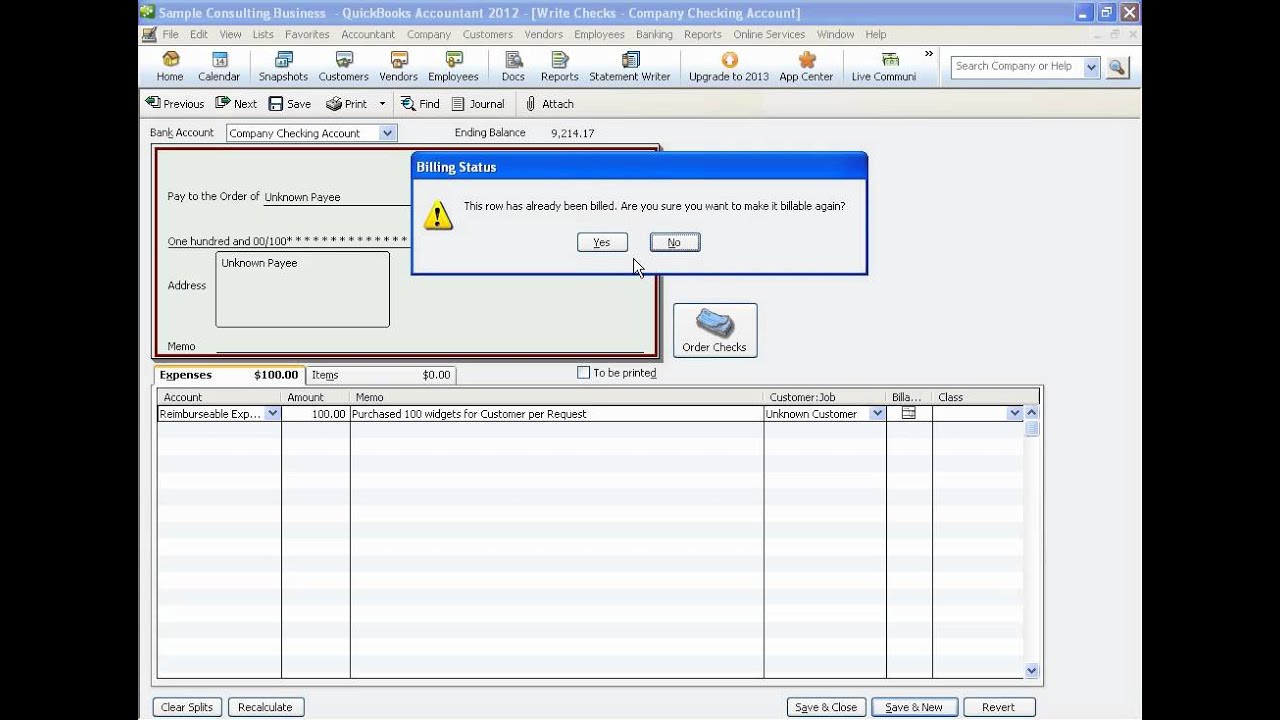This screenshot has width=1280, height=720.
Task: Open the Window menu
Action: [835, 34]
